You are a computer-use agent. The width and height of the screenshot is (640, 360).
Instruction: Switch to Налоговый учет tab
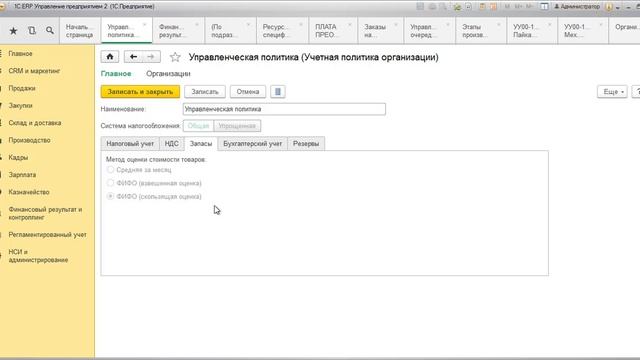(x=130, y=144)
